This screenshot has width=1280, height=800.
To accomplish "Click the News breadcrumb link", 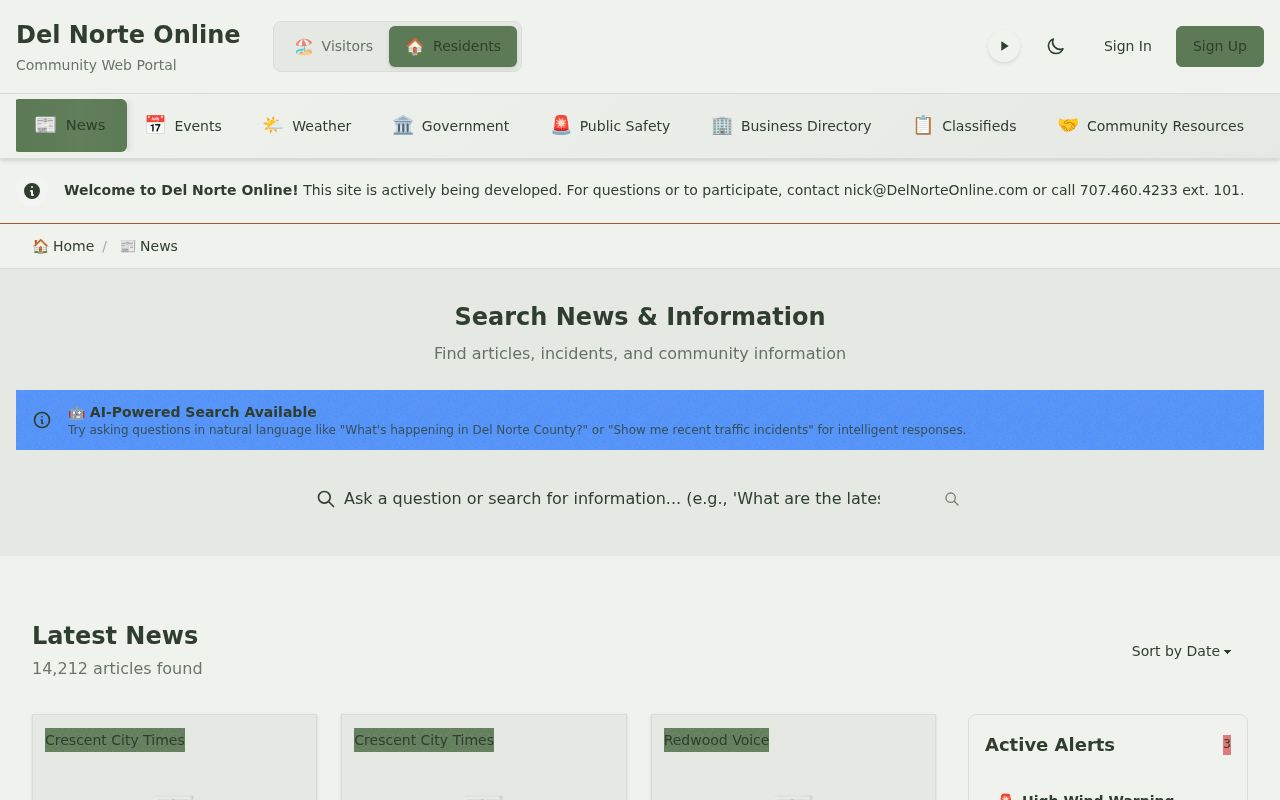I will 148,246.
